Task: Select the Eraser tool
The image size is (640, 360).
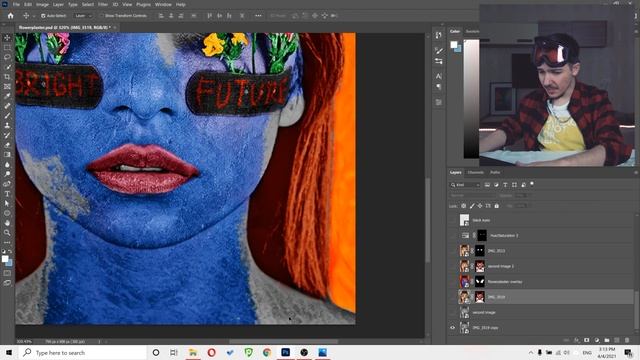Action: click(x=7, y=145)
